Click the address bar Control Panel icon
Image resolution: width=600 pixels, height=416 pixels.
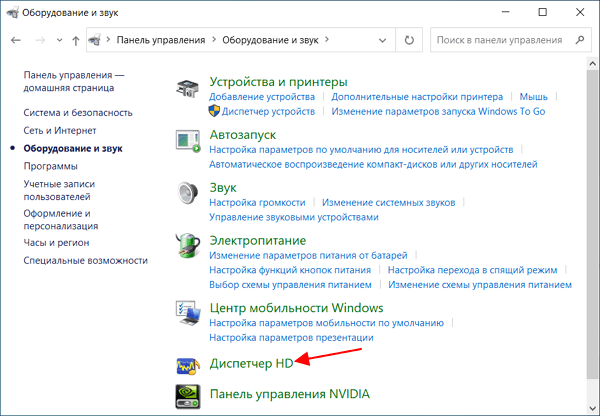[95, 40]
